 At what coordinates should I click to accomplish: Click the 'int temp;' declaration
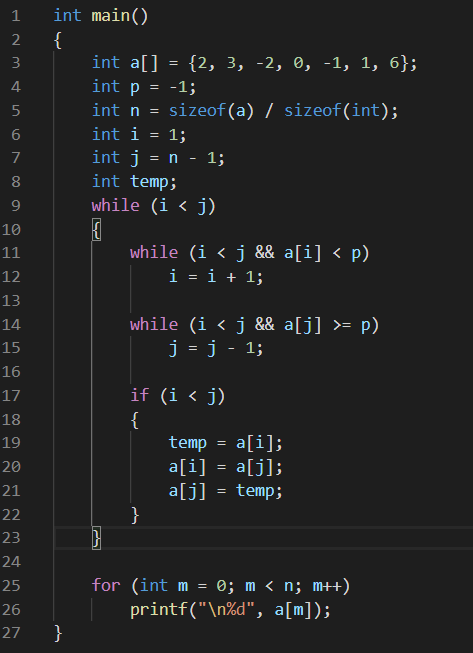[134, 182]
